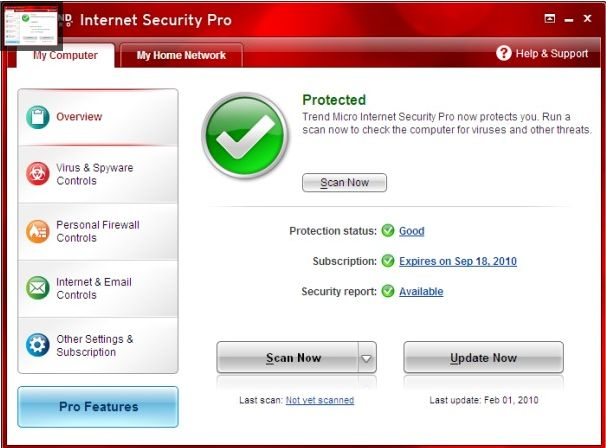
Task: Click the green check beside Subscription
Action: pos(388,261)
